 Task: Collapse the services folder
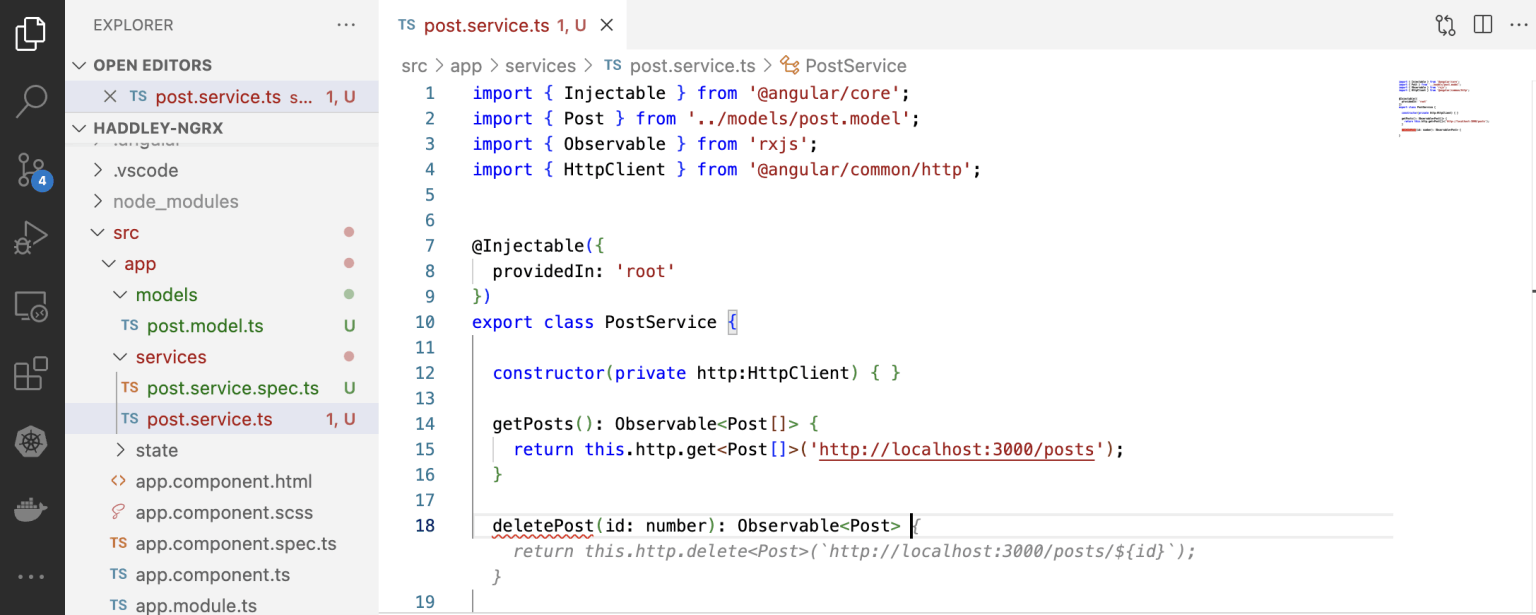[170, 357]
